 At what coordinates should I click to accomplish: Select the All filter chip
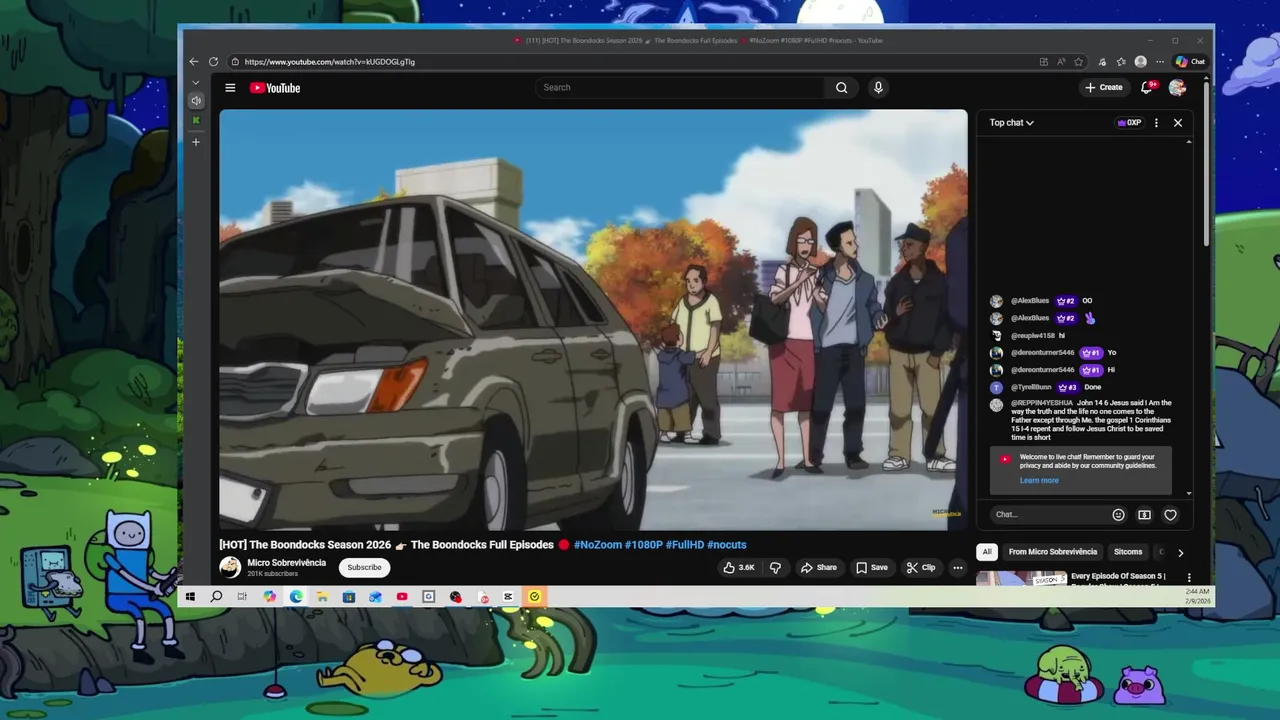[x=987, y=552]
